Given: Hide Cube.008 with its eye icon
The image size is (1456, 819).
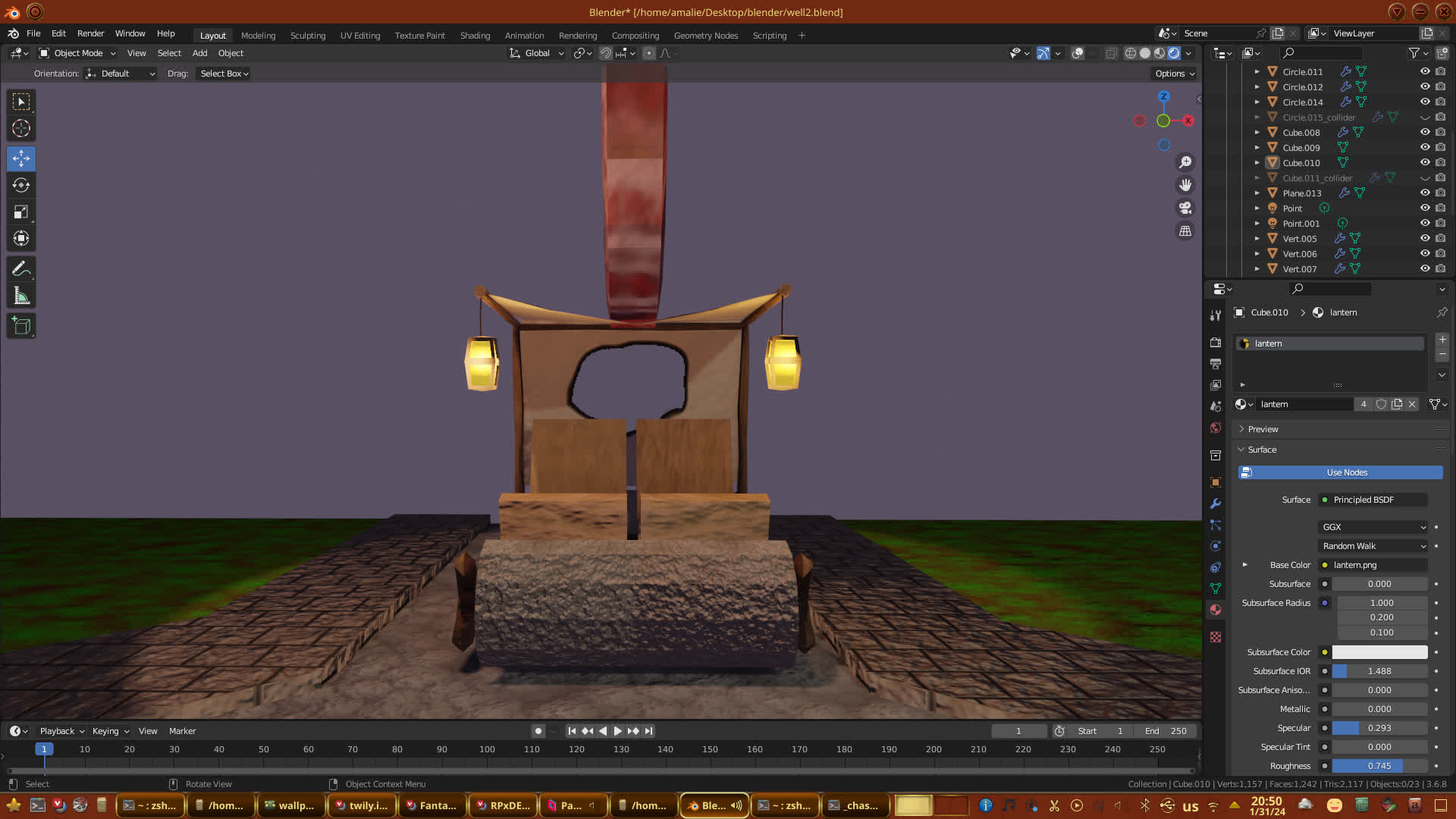Looking at the screenshot, I should 1425,132.
